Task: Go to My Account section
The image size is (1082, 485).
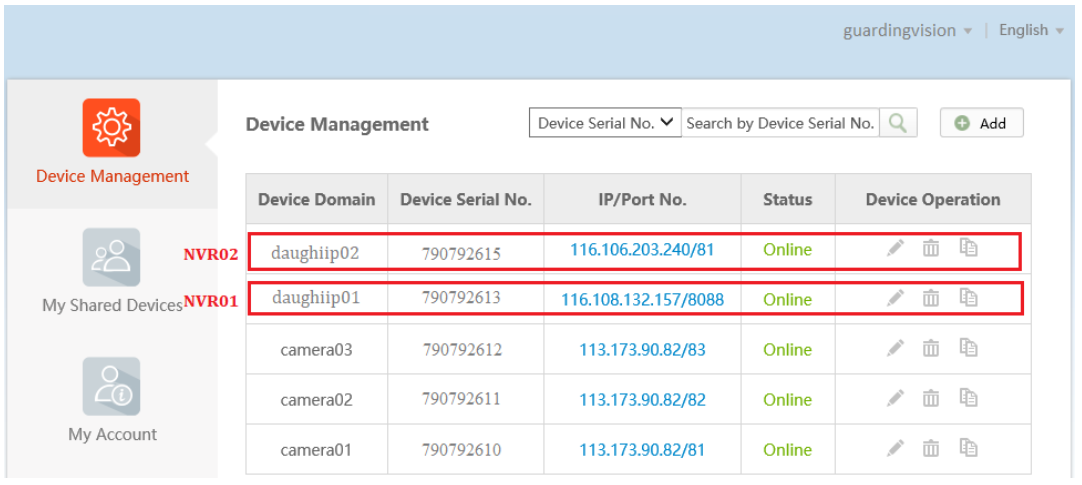Action: pos(112,400)
